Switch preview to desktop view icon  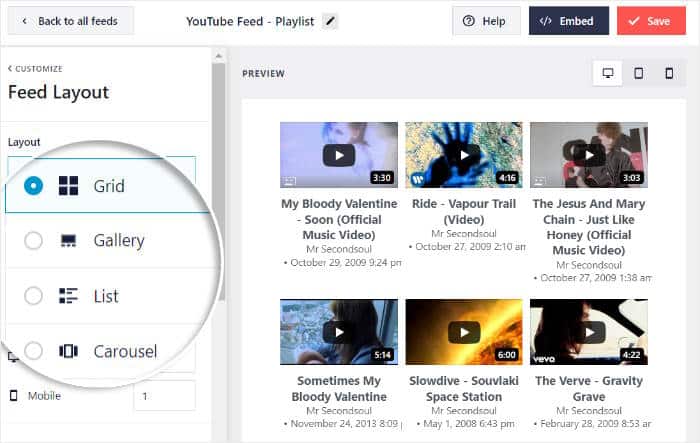(x=608, y=73)
